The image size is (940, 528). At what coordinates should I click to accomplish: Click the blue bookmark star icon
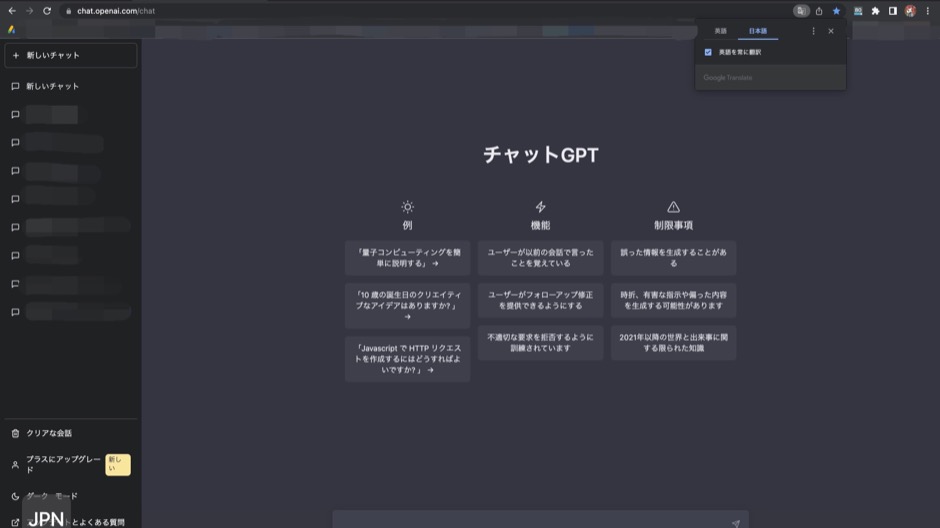pos(836,11)
